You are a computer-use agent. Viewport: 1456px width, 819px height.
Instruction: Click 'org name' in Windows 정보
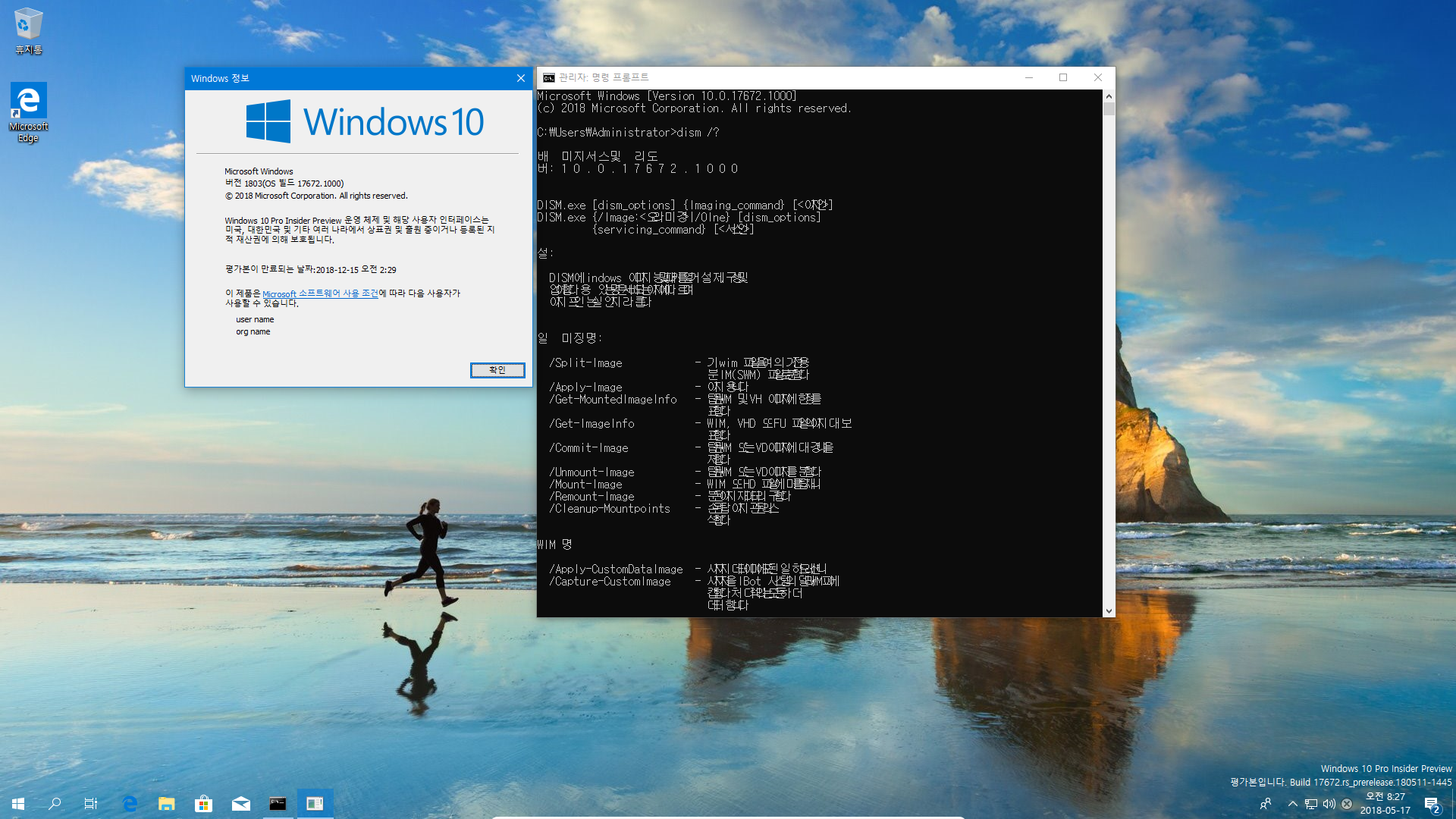[253, 332]
